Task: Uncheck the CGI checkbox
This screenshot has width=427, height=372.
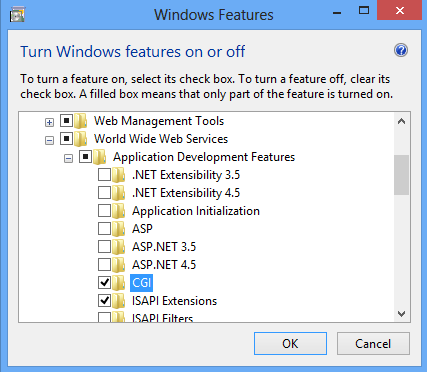Action: [104, 282]
